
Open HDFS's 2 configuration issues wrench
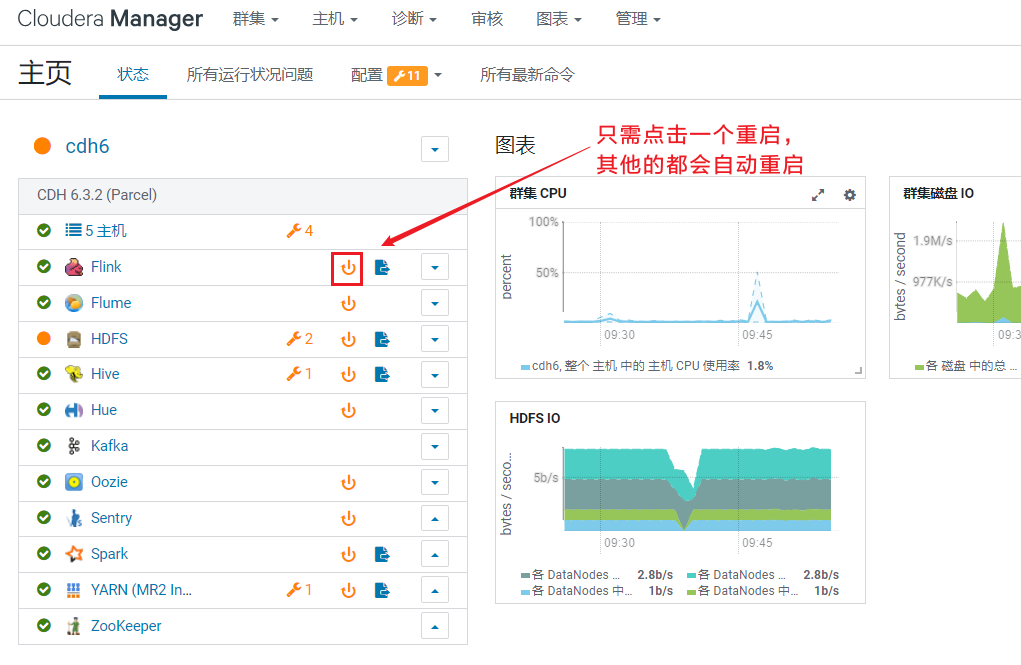(300, 339)
